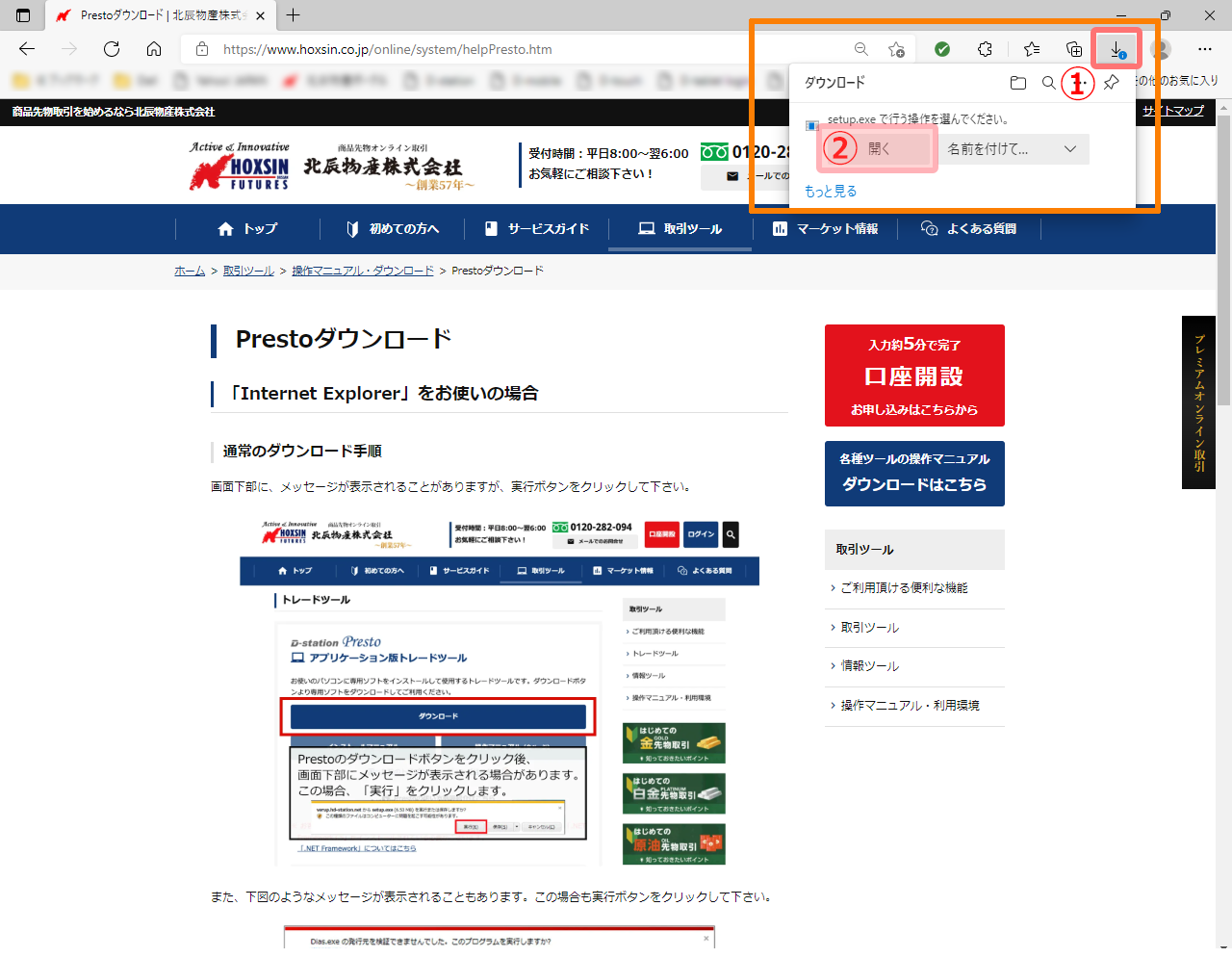Select 取引ツール in navigation menu
Viewport: 1232px width, 958px height.
tap(680, 229)
